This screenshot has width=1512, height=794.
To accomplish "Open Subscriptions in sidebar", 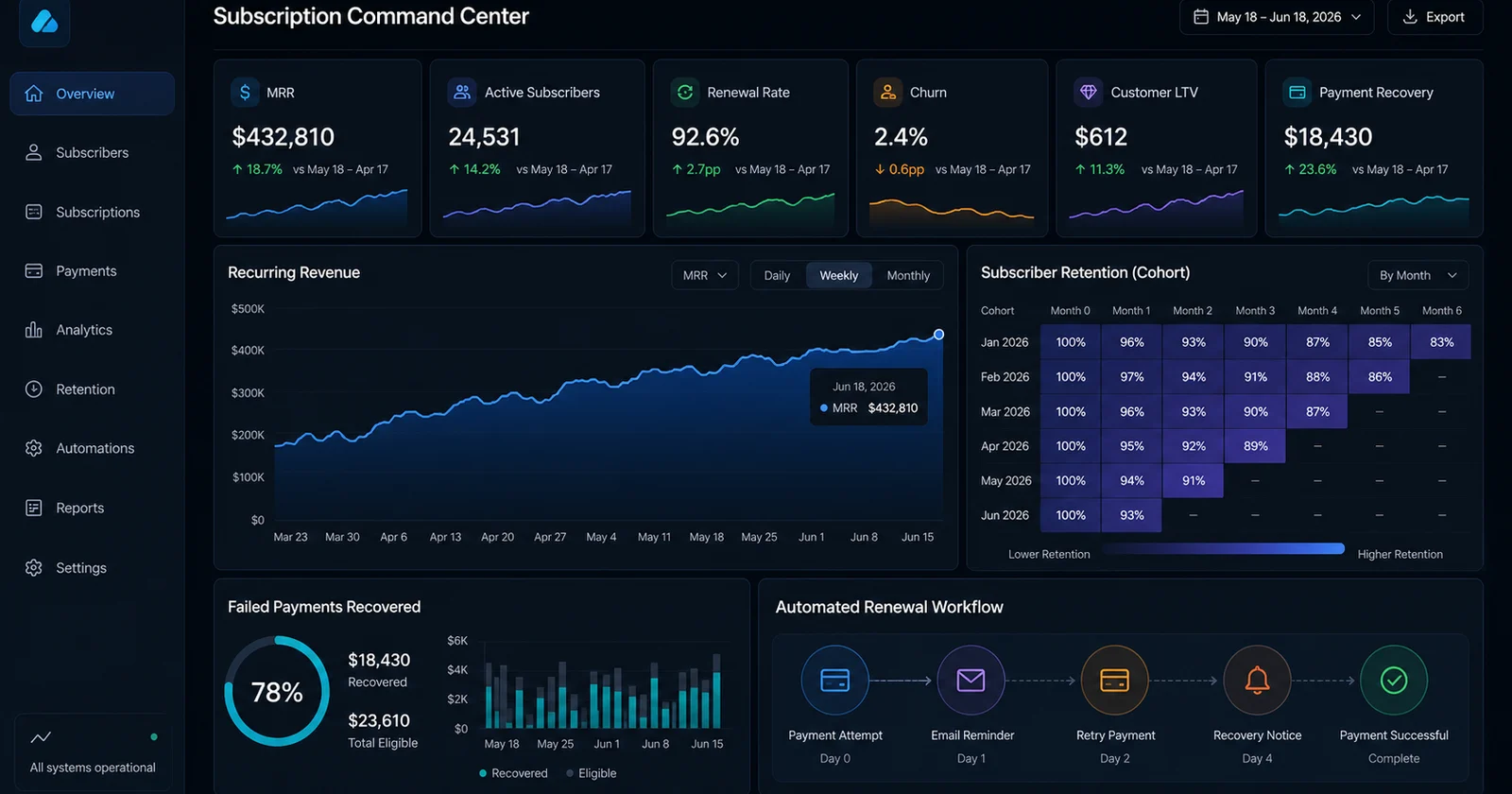I will 93,212.
